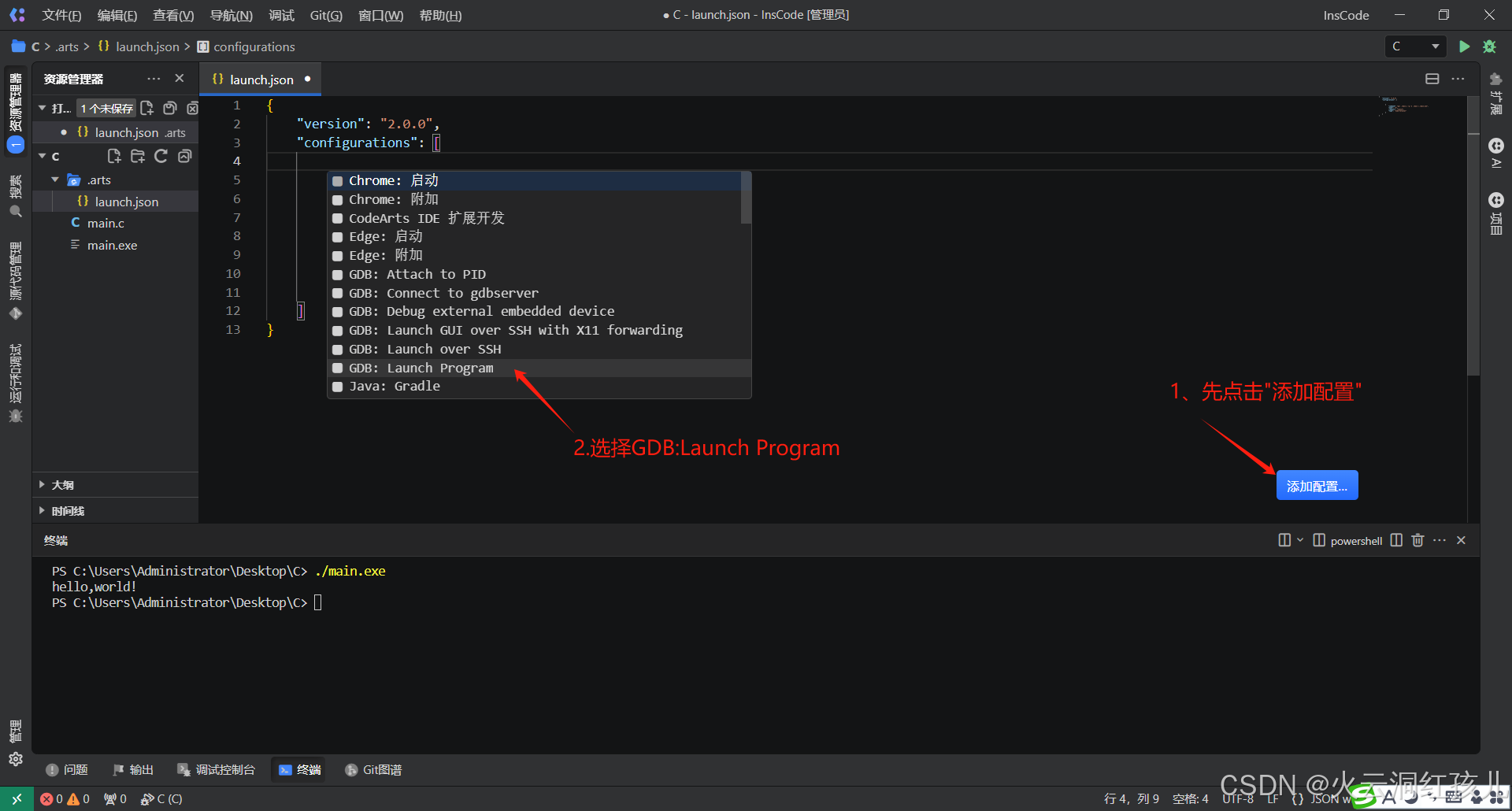Run the program with the green play icon
Viewport: 1512px width, 811px height.
(1464, 46)
